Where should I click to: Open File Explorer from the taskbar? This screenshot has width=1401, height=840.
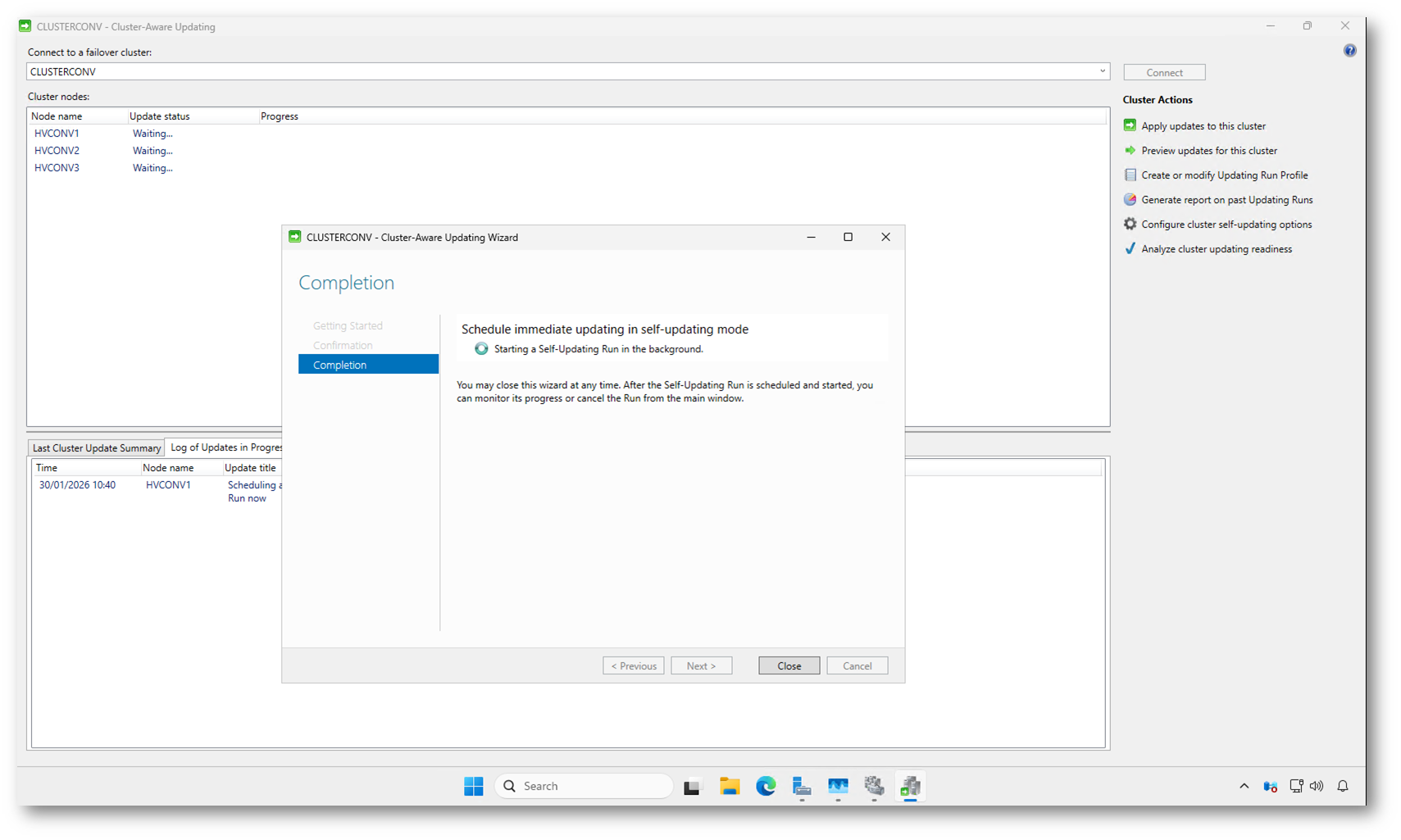[x=730, y=786]
